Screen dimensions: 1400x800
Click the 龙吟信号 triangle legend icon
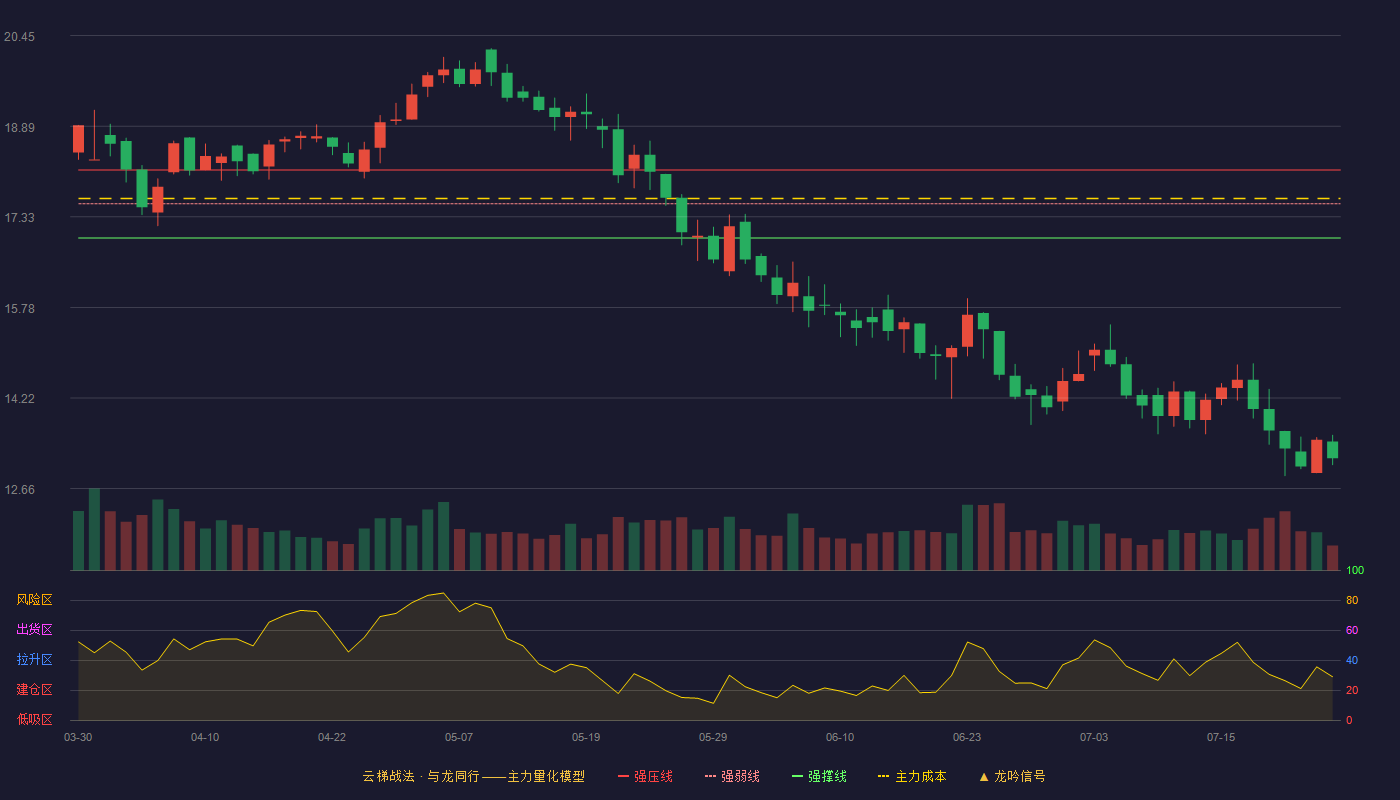click(x=984, y=776)
